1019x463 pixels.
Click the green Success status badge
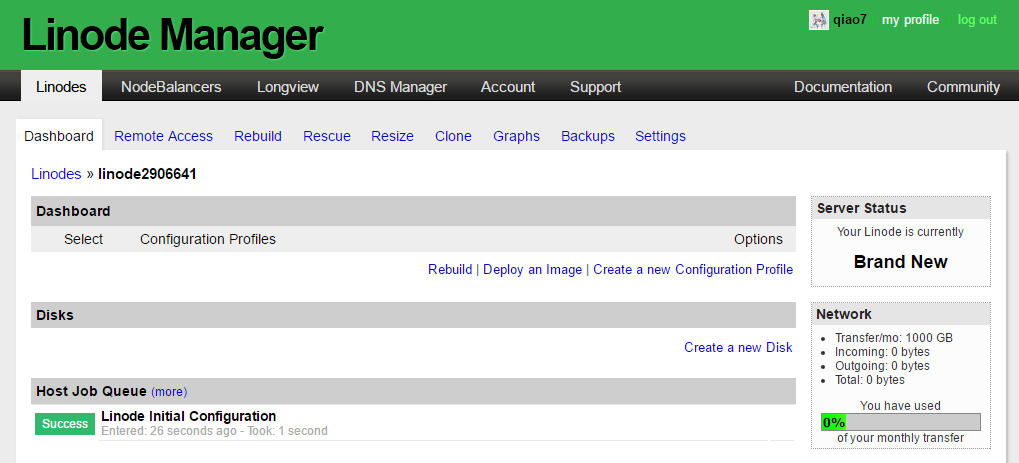point(65,424)
